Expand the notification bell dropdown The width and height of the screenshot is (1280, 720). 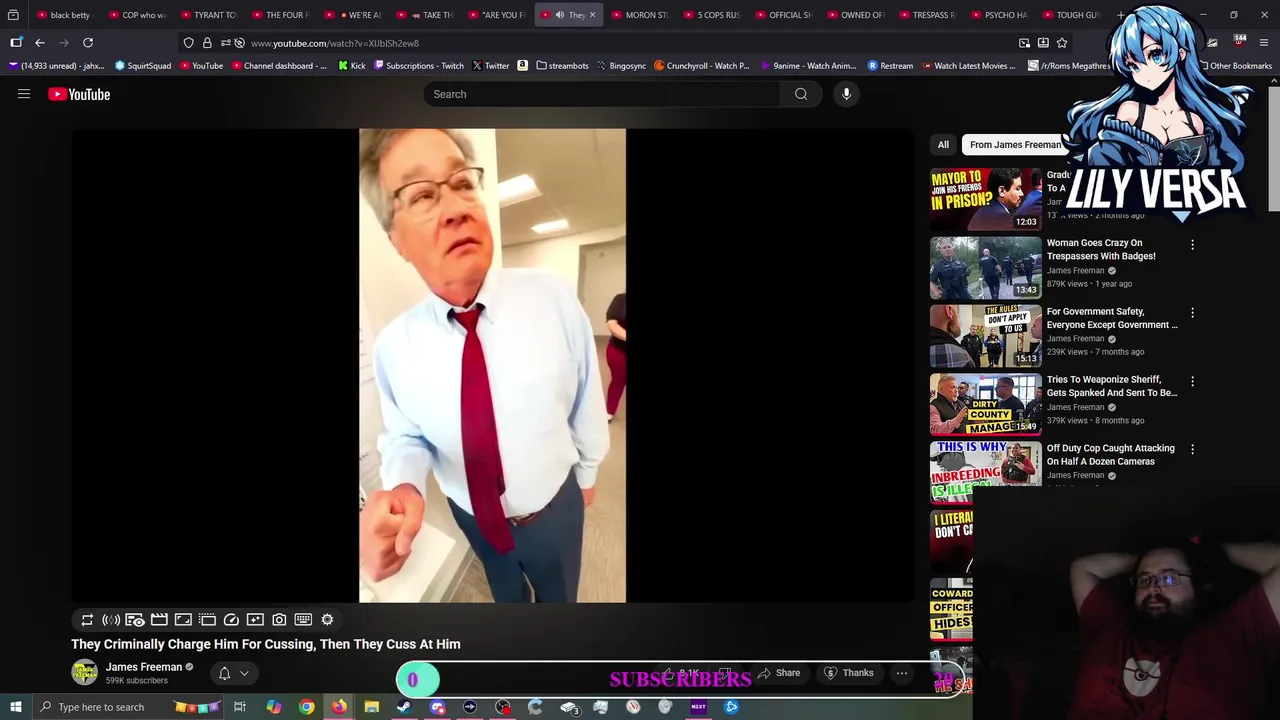[x=233, y=674]
